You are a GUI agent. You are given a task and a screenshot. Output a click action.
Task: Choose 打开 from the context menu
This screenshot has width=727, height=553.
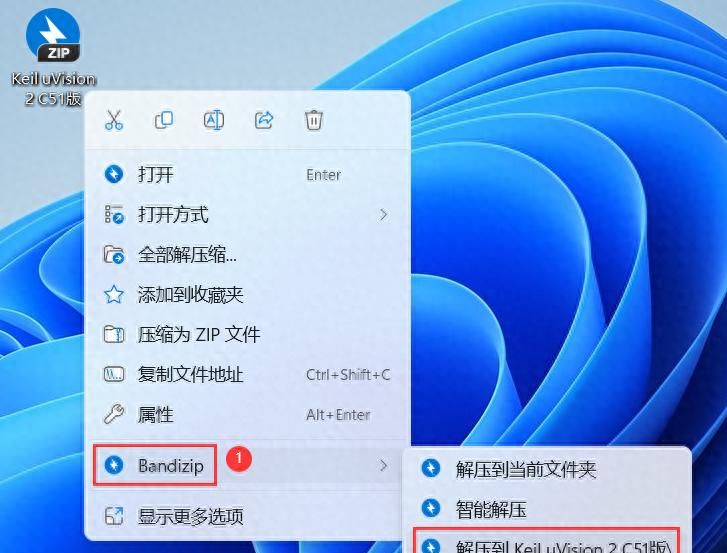(247, 175)
